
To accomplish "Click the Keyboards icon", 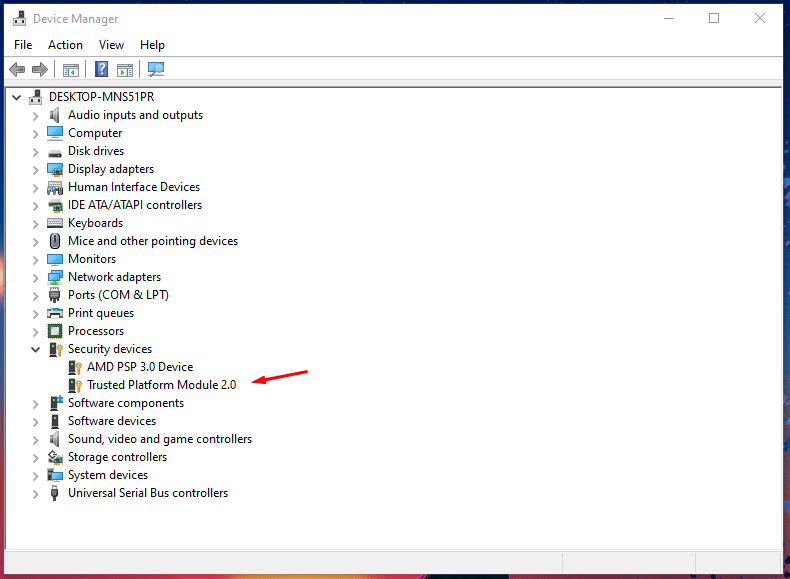I will point(54,223).
